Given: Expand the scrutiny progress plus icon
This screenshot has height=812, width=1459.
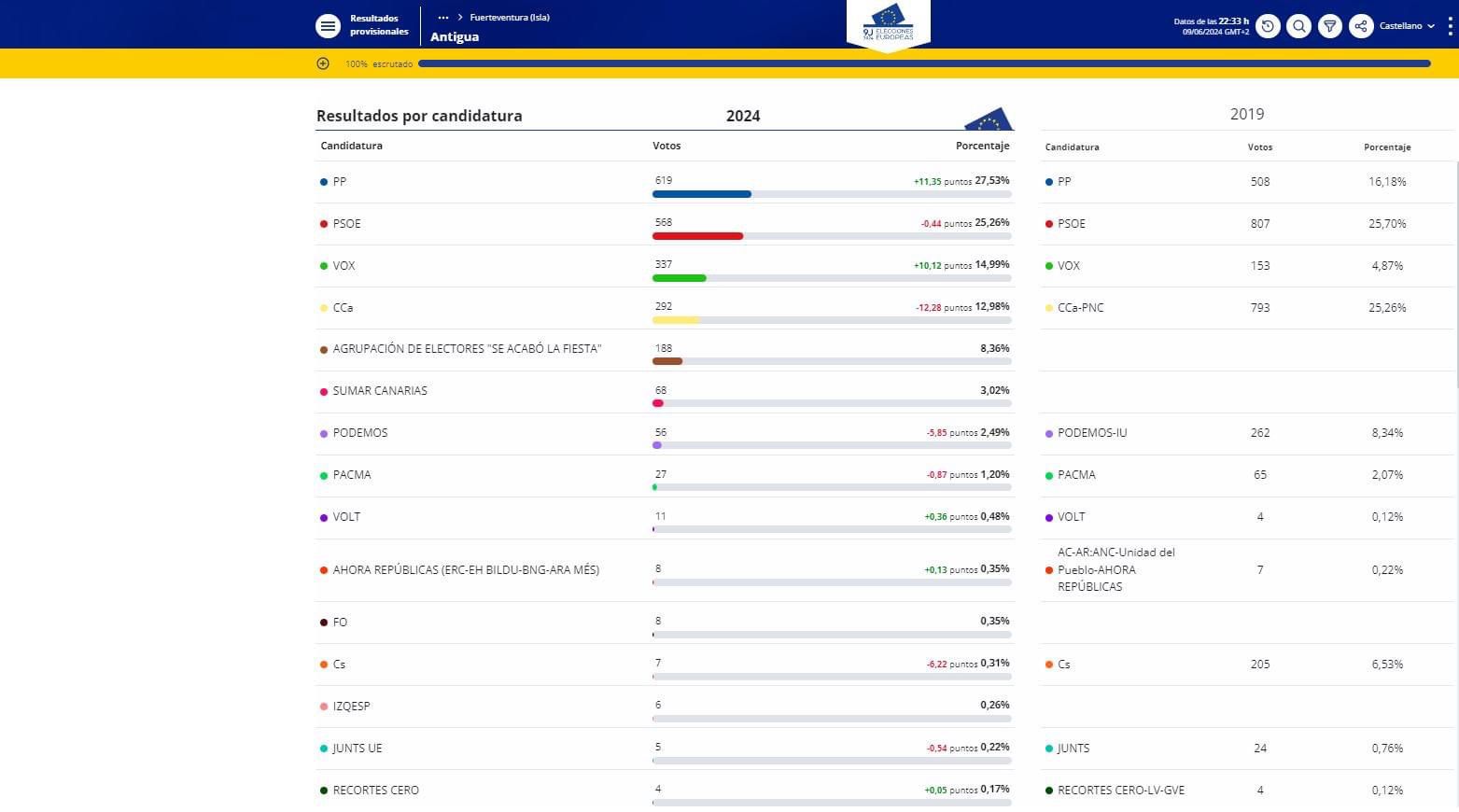Looking at the screenshot, I should 323,63.
